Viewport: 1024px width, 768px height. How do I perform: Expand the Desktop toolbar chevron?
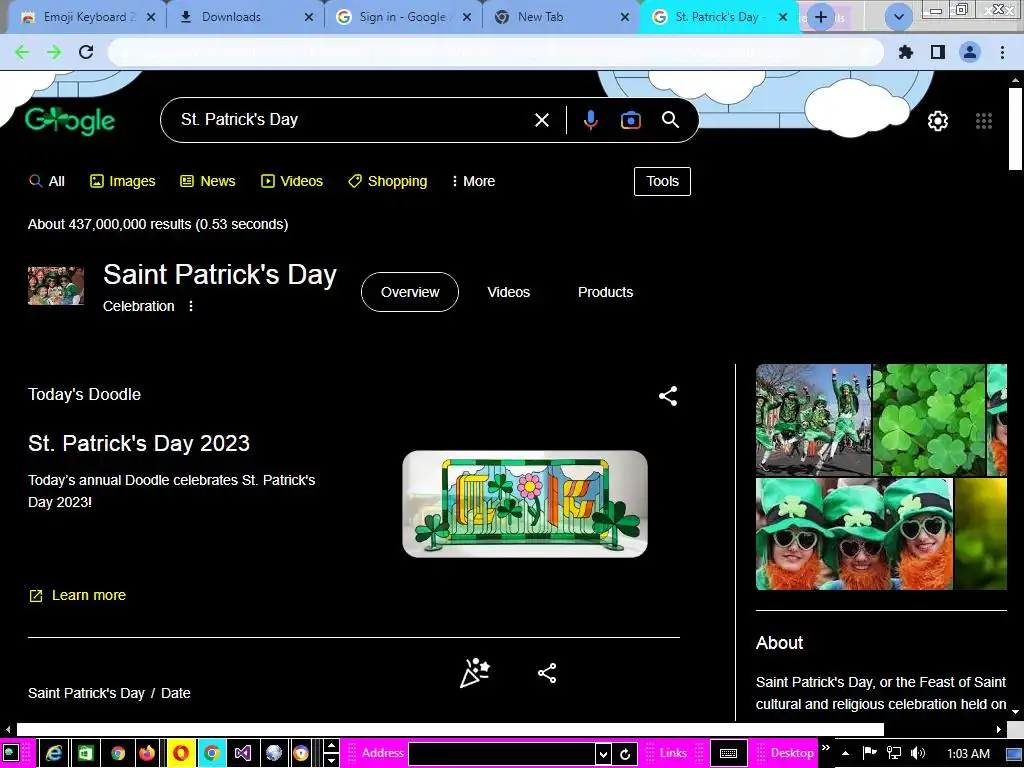(x=826, y=748)
